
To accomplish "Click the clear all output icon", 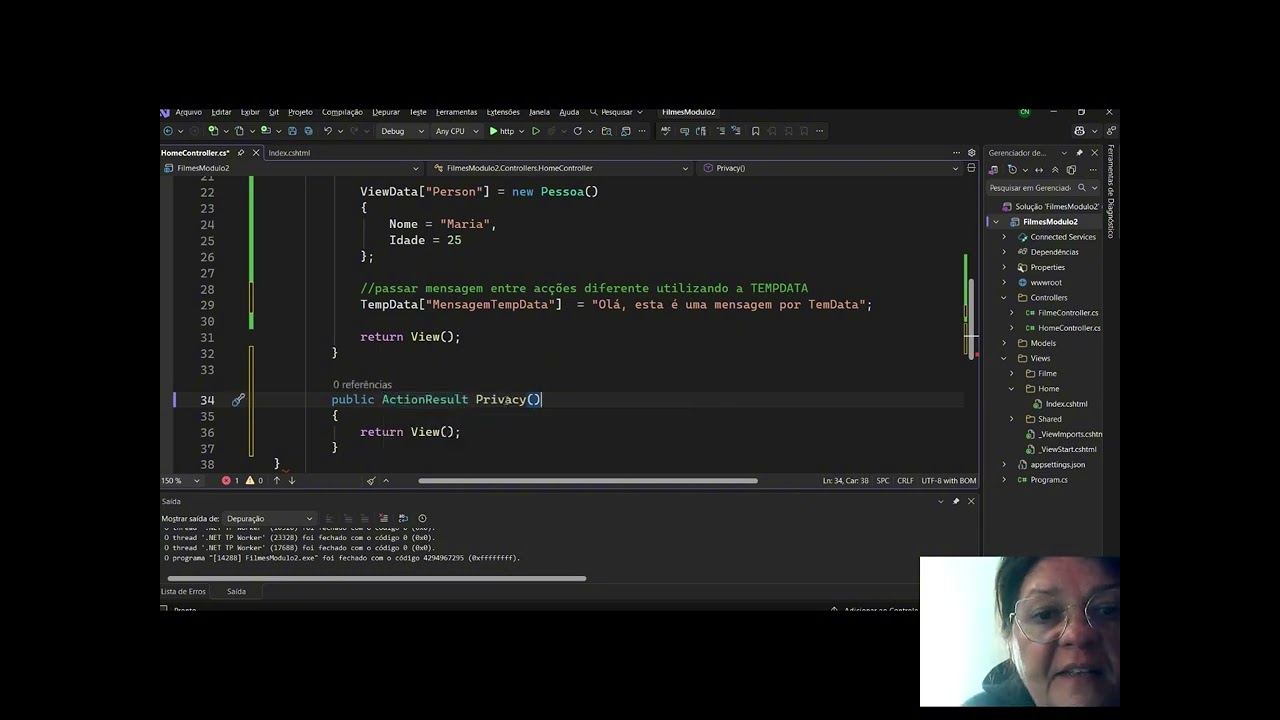I will (383, 519).
